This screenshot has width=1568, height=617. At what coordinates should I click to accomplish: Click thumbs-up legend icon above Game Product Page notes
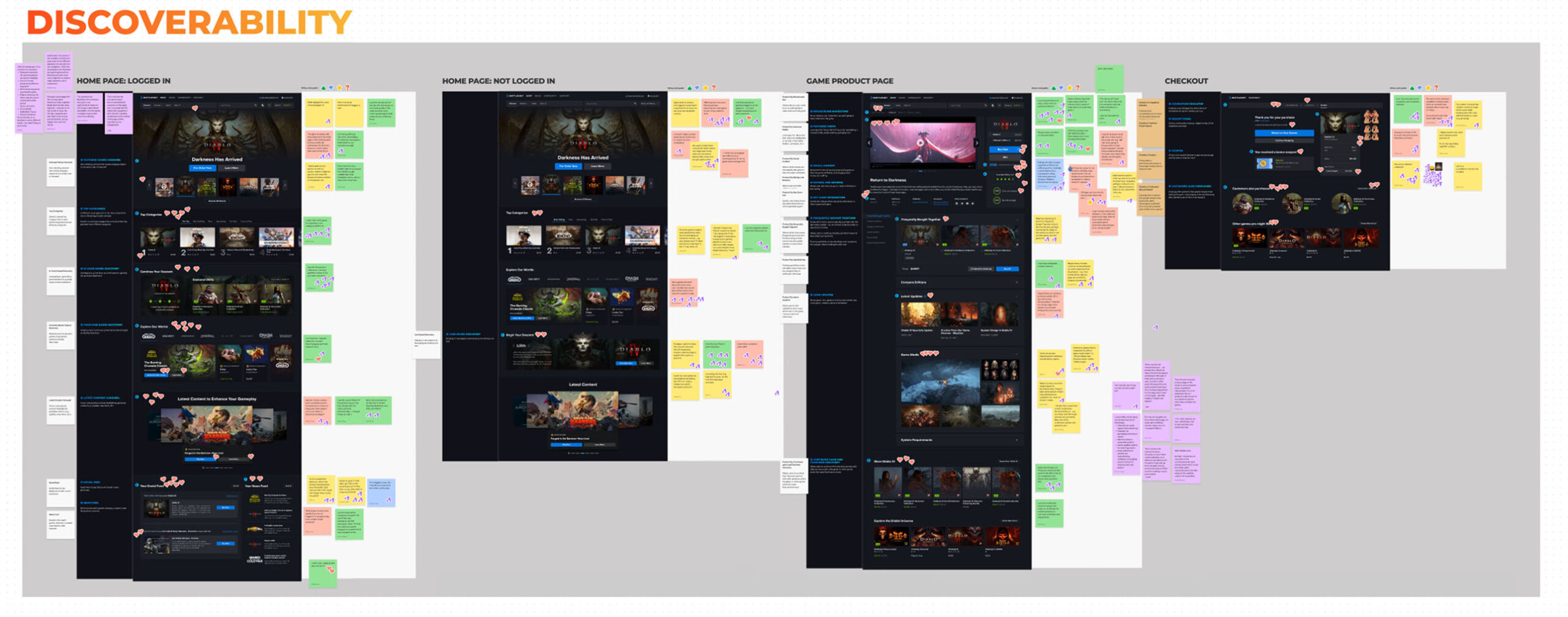pos(1053,88)
